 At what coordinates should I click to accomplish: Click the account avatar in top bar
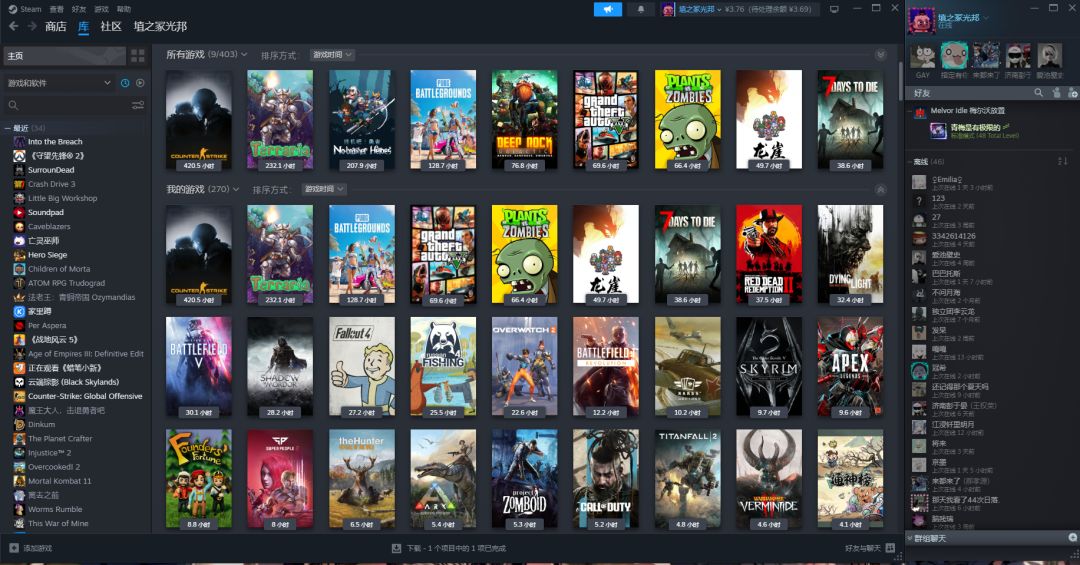click(667, 9)
